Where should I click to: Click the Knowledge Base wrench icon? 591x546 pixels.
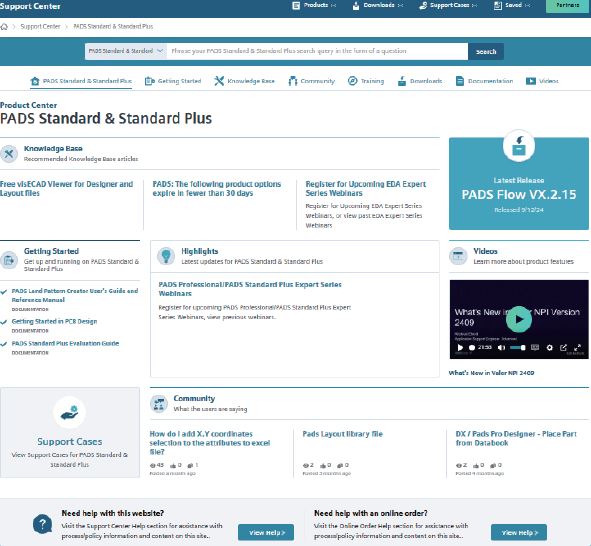(x=9, y=154)
